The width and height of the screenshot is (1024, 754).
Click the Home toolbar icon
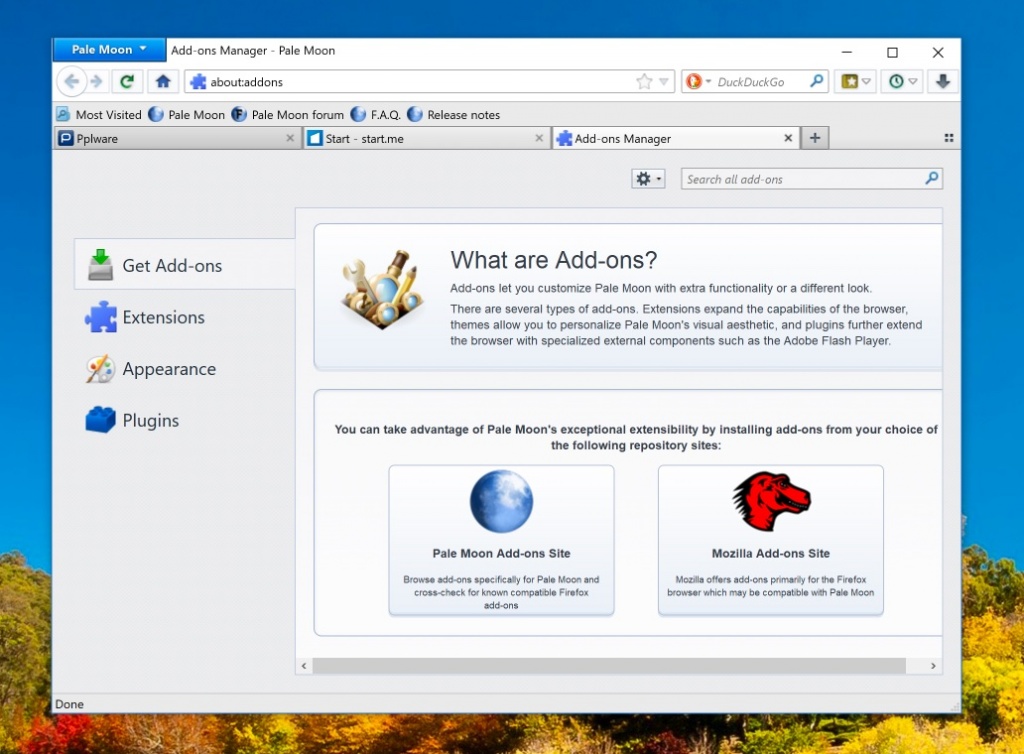162,81
